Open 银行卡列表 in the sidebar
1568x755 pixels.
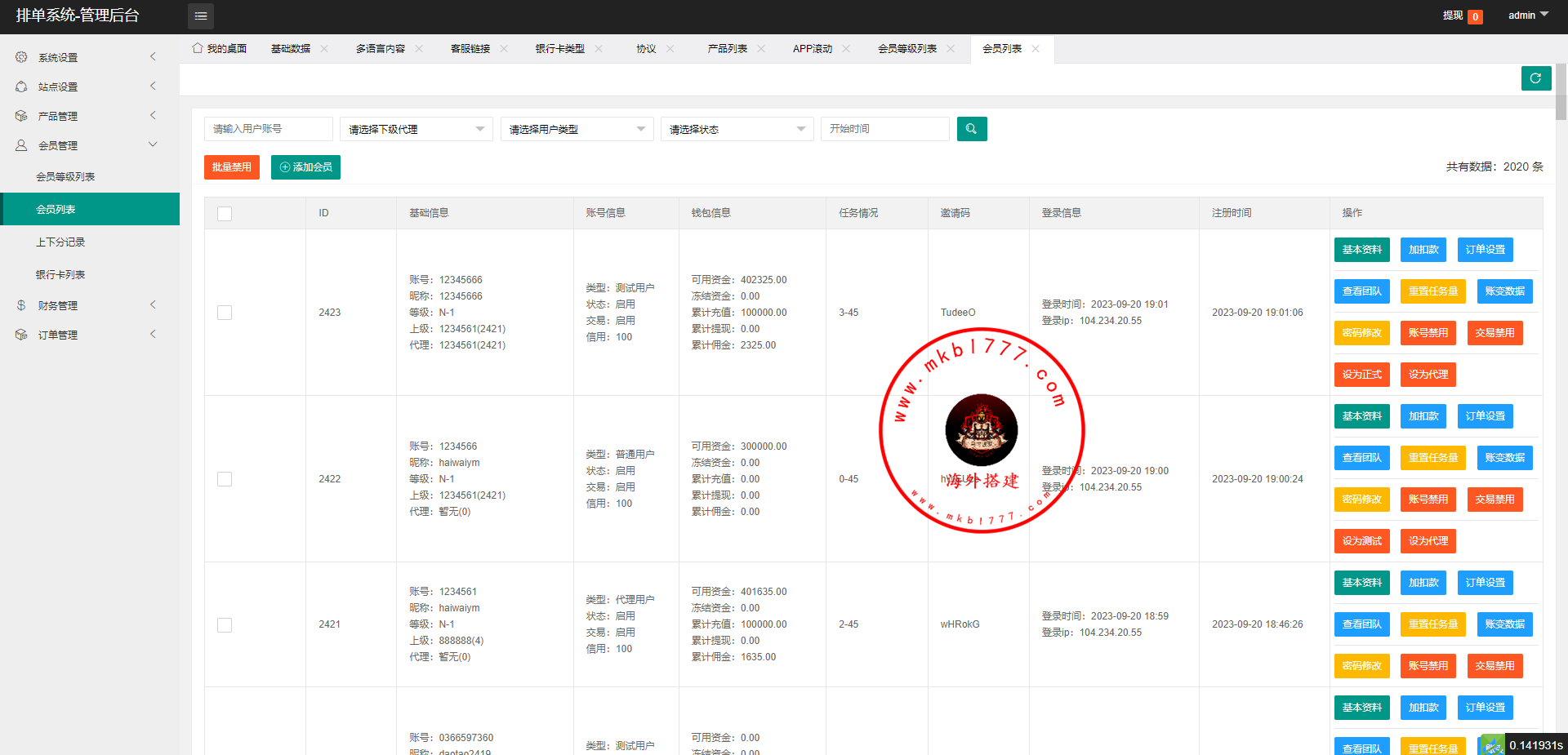pos(90,274)
